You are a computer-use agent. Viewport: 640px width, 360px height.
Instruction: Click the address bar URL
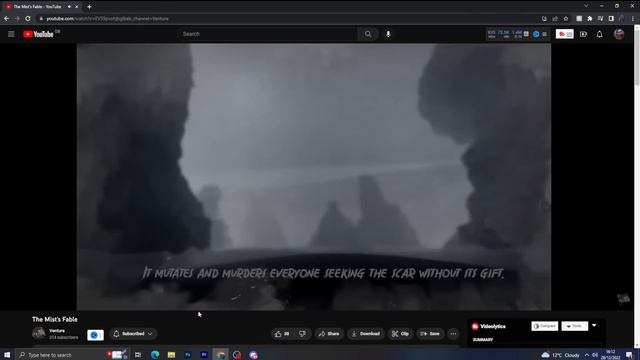(x=107, y=19)
